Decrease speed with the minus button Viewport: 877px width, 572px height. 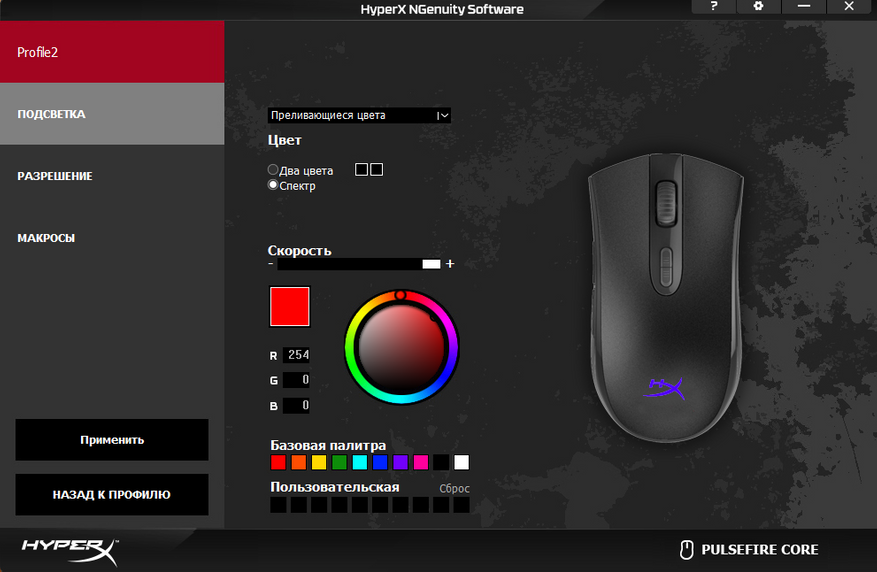tap(271, 263)
